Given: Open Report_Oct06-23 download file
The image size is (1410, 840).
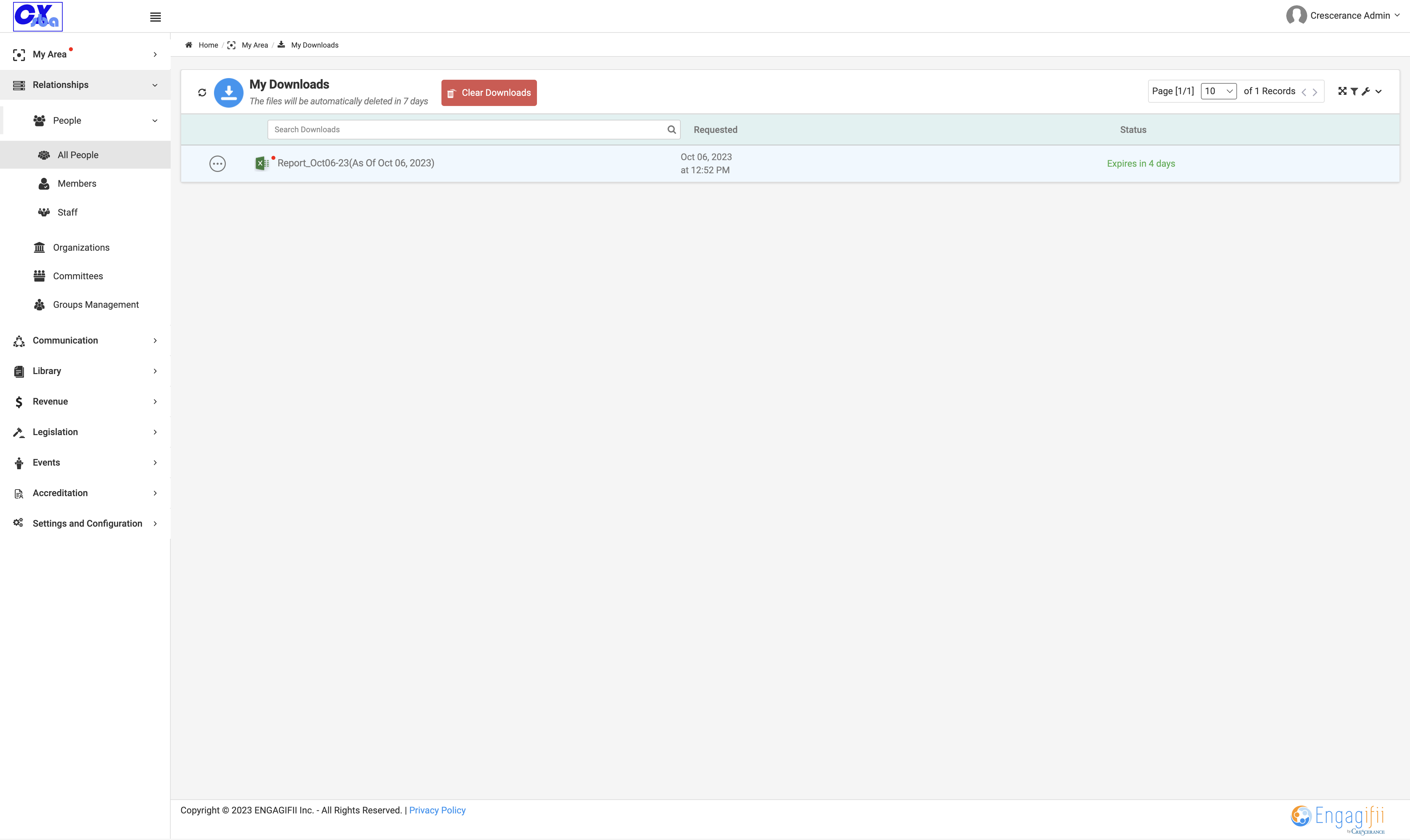Looking at the screenshot, I should [356, 163].
